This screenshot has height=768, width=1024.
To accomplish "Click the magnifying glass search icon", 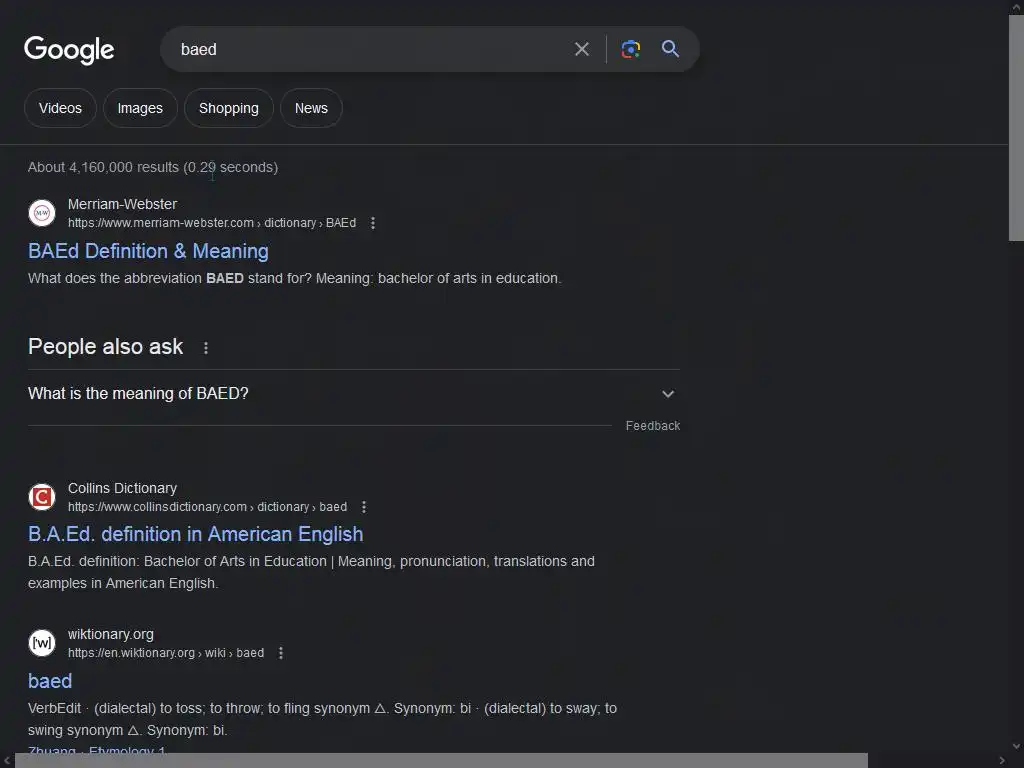I will (x=670, y=49).
